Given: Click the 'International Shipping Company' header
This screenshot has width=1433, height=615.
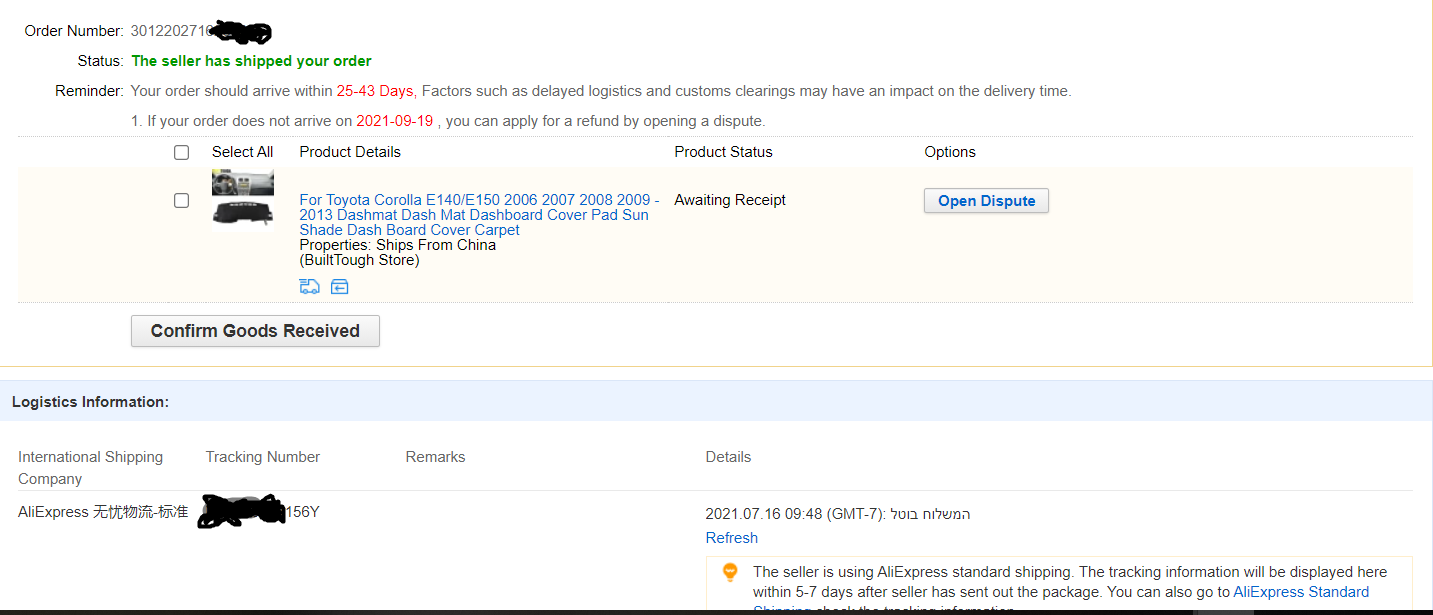Looking at the screenshot, I should [x=90, y=468].
